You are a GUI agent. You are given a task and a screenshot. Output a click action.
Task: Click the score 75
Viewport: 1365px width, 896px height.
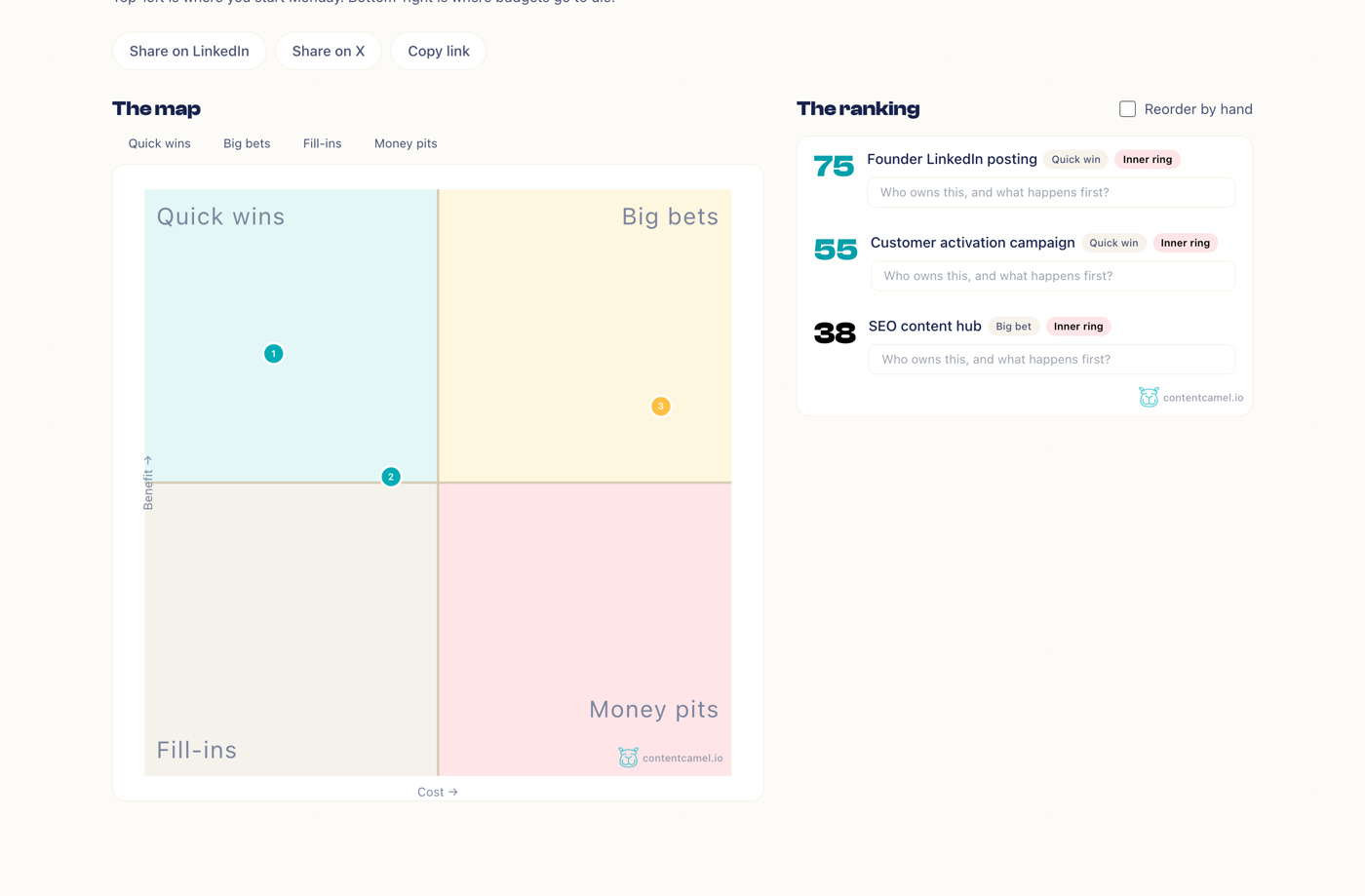[834, 167]
